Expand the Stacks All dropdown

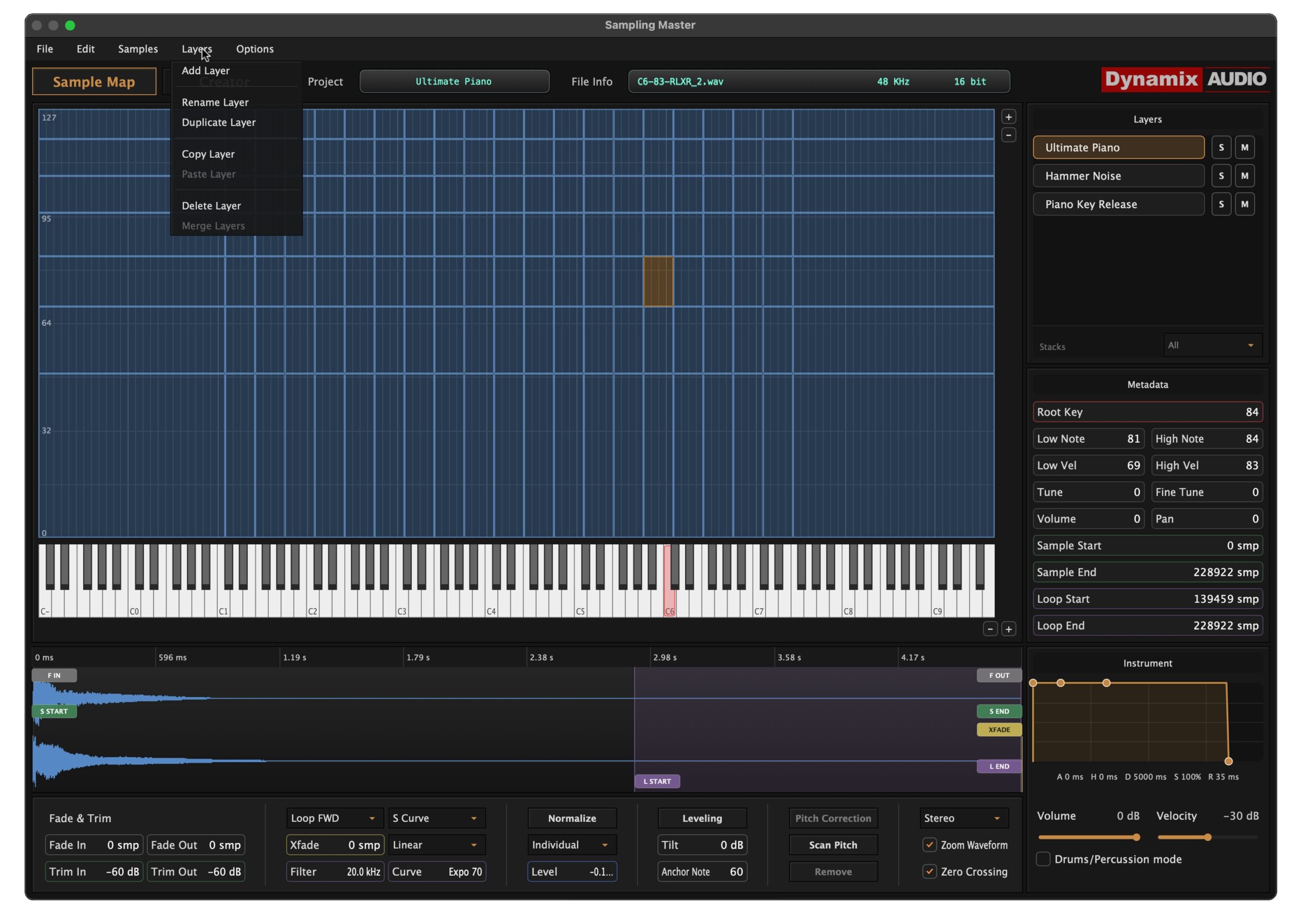(1212, 345)
